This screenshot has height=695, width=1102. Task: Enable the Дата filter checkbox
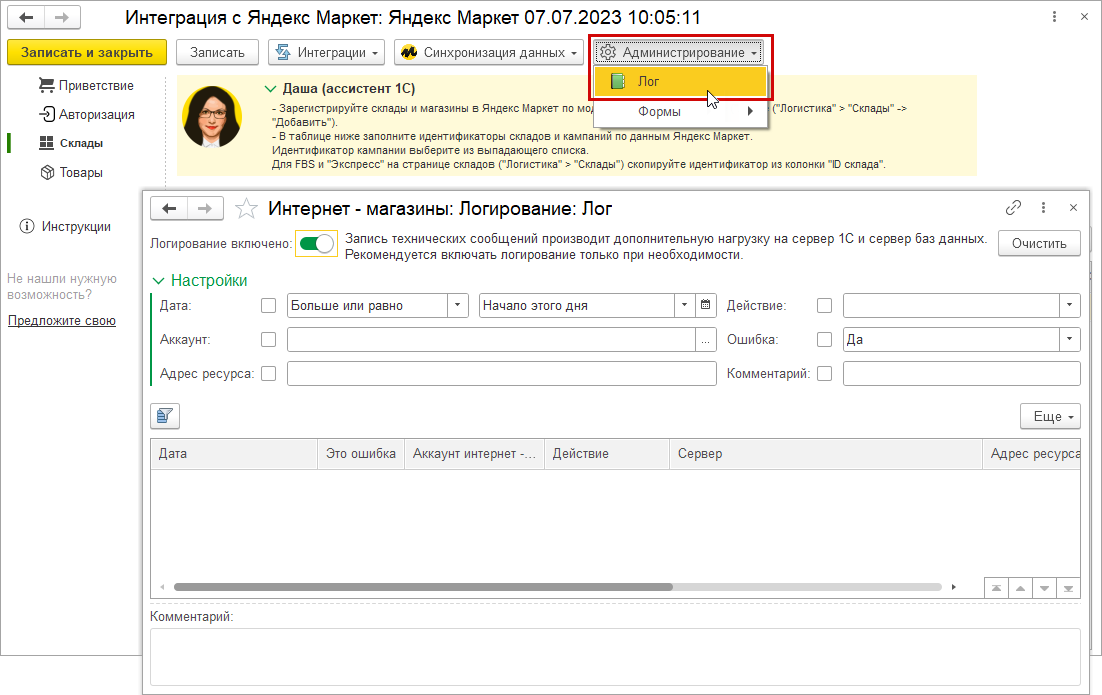pos(268,306)
